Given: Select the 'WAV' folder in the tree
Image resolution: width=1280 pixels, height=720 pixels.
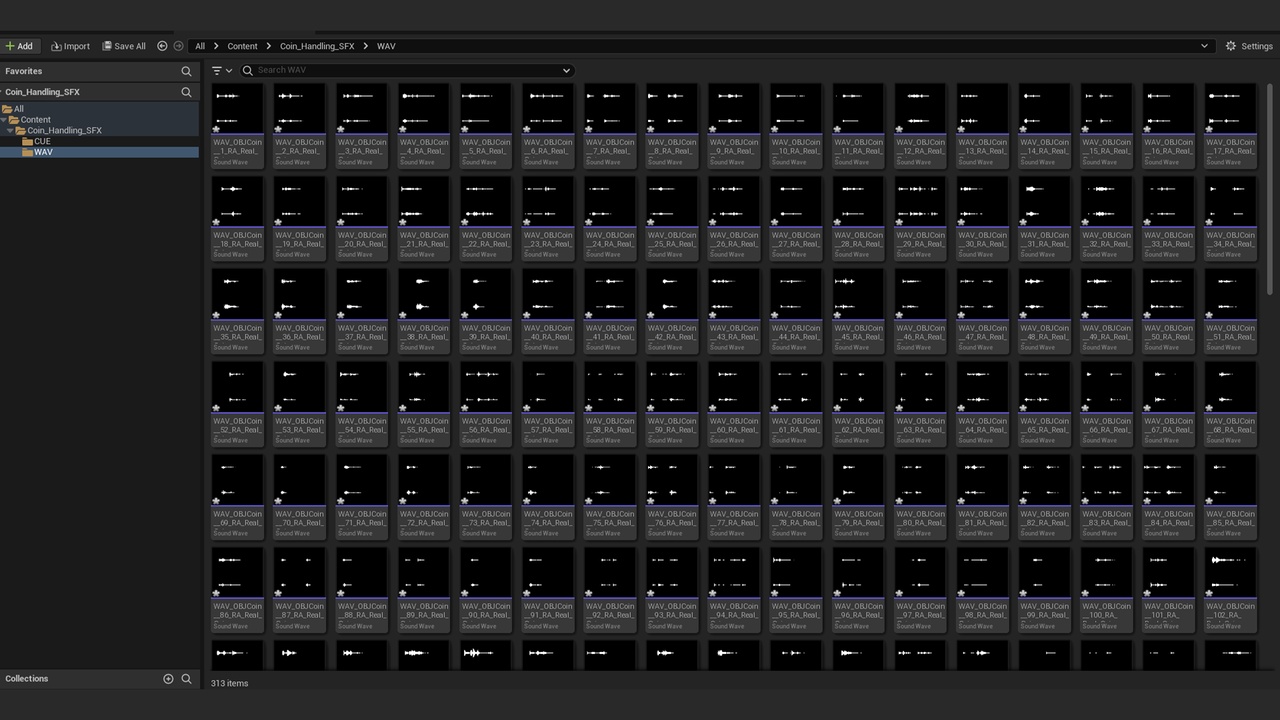Looking at the screenshot, I should (43, 152).
